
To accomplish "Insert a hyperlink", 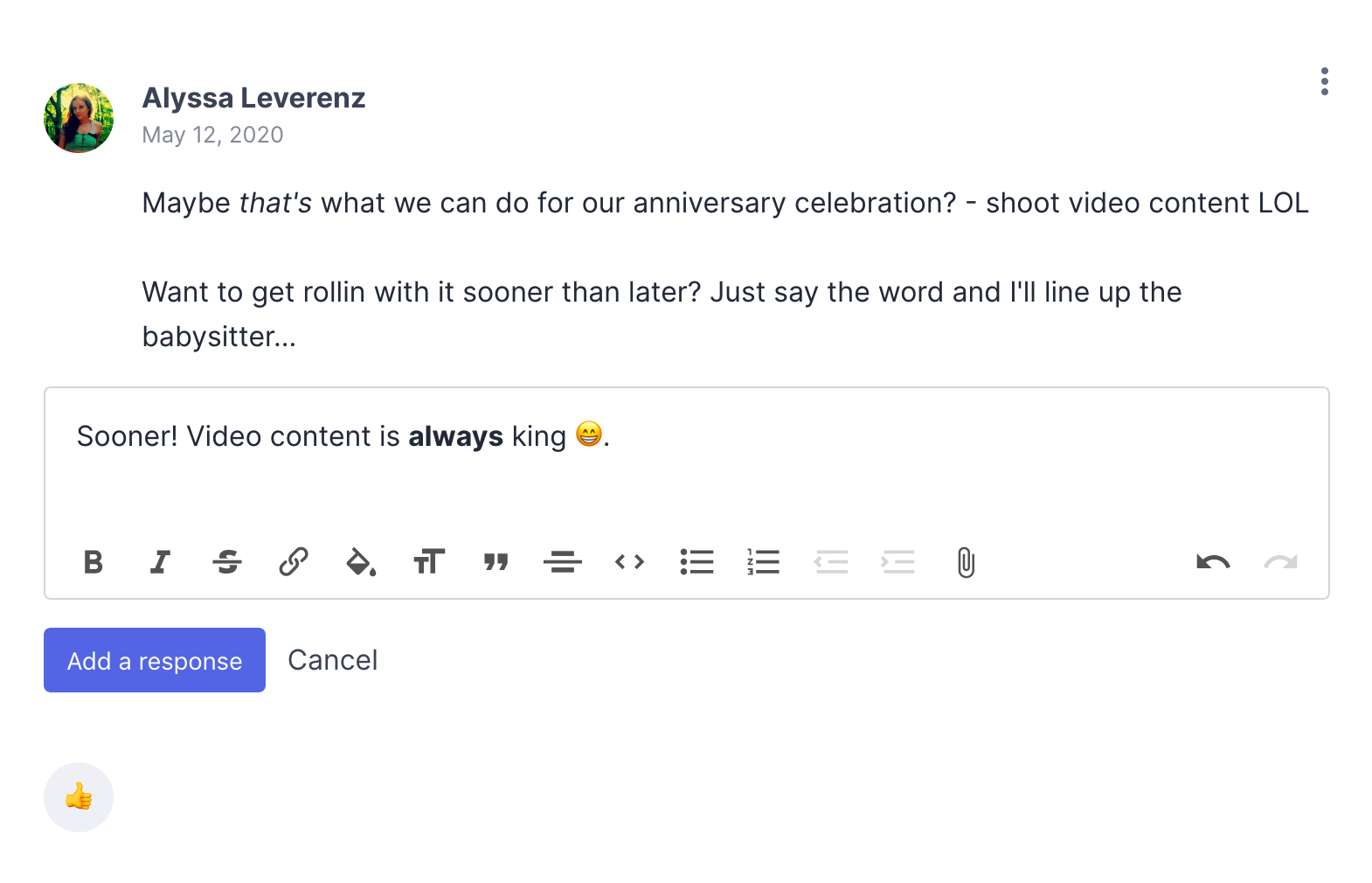I will point(294,561).
